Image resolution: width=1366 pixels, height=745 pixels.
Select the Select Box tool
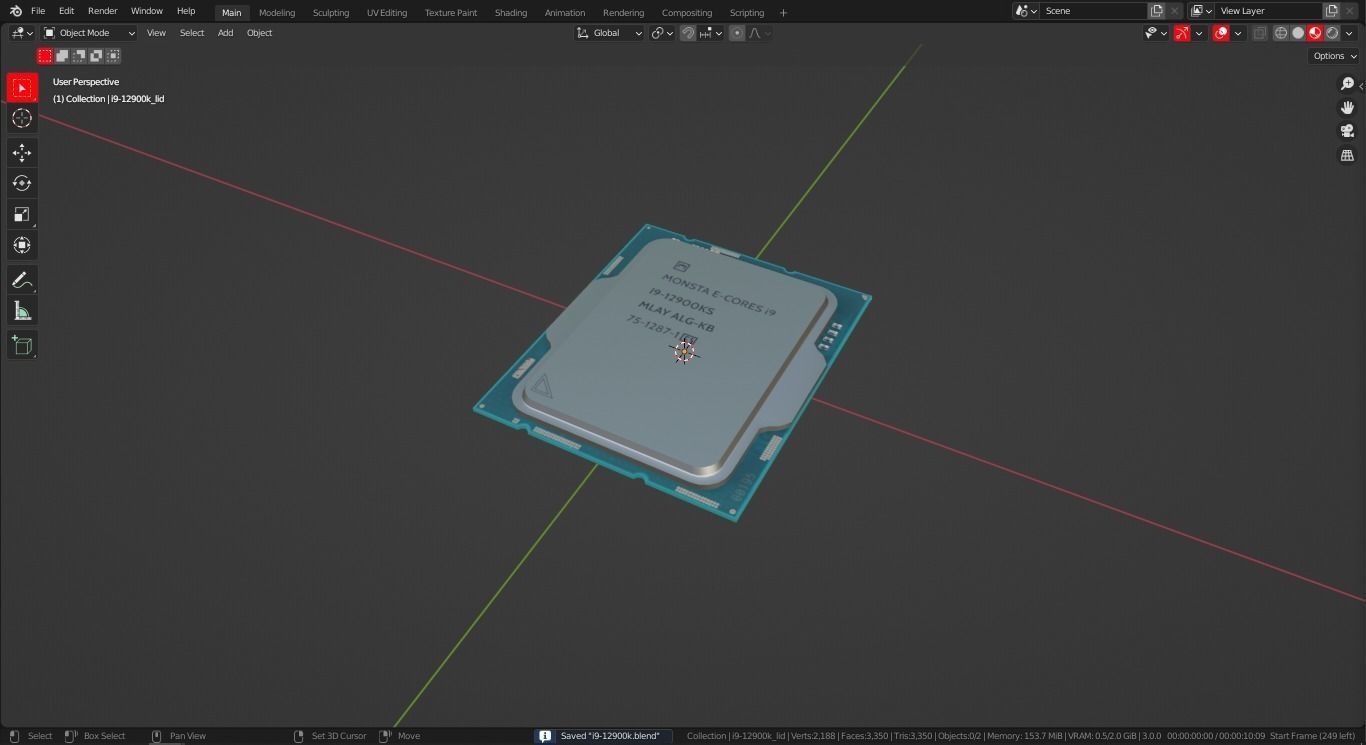pyautogui.click(x=22, y=88)
